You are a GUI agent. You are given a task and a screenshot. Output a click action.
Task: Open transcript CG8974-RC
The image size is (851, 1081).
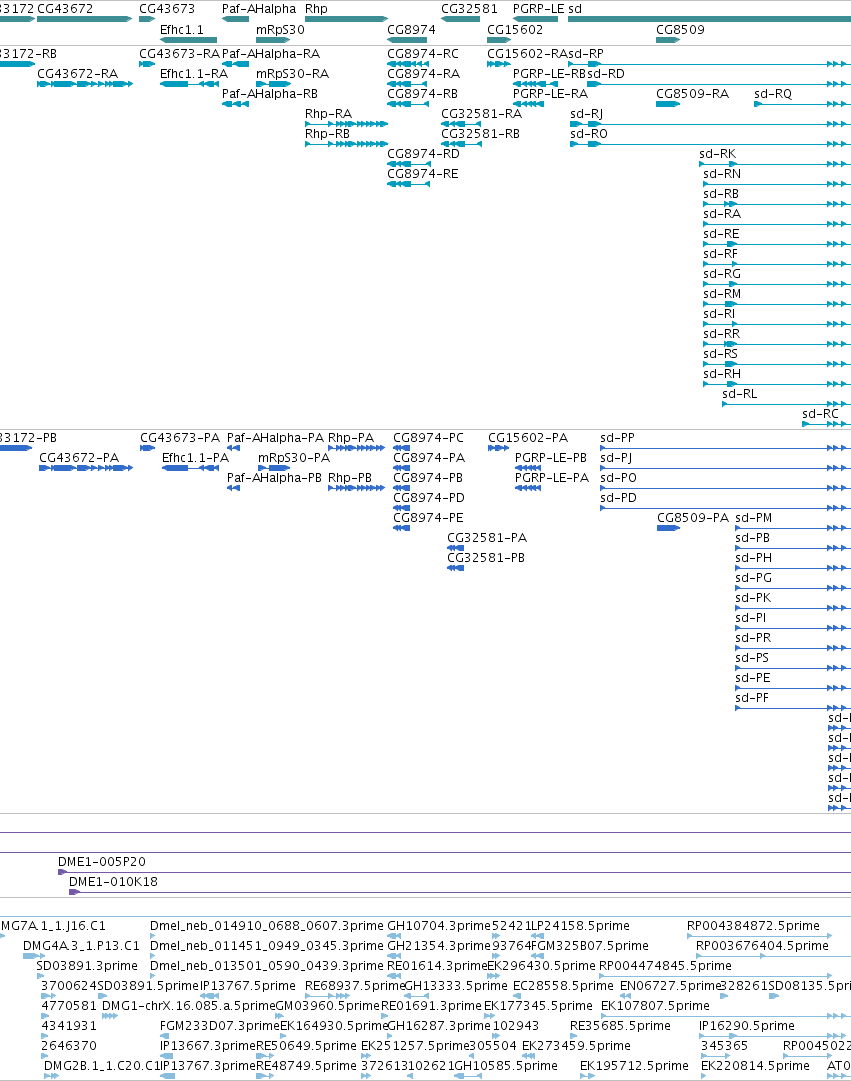point(423,54)
